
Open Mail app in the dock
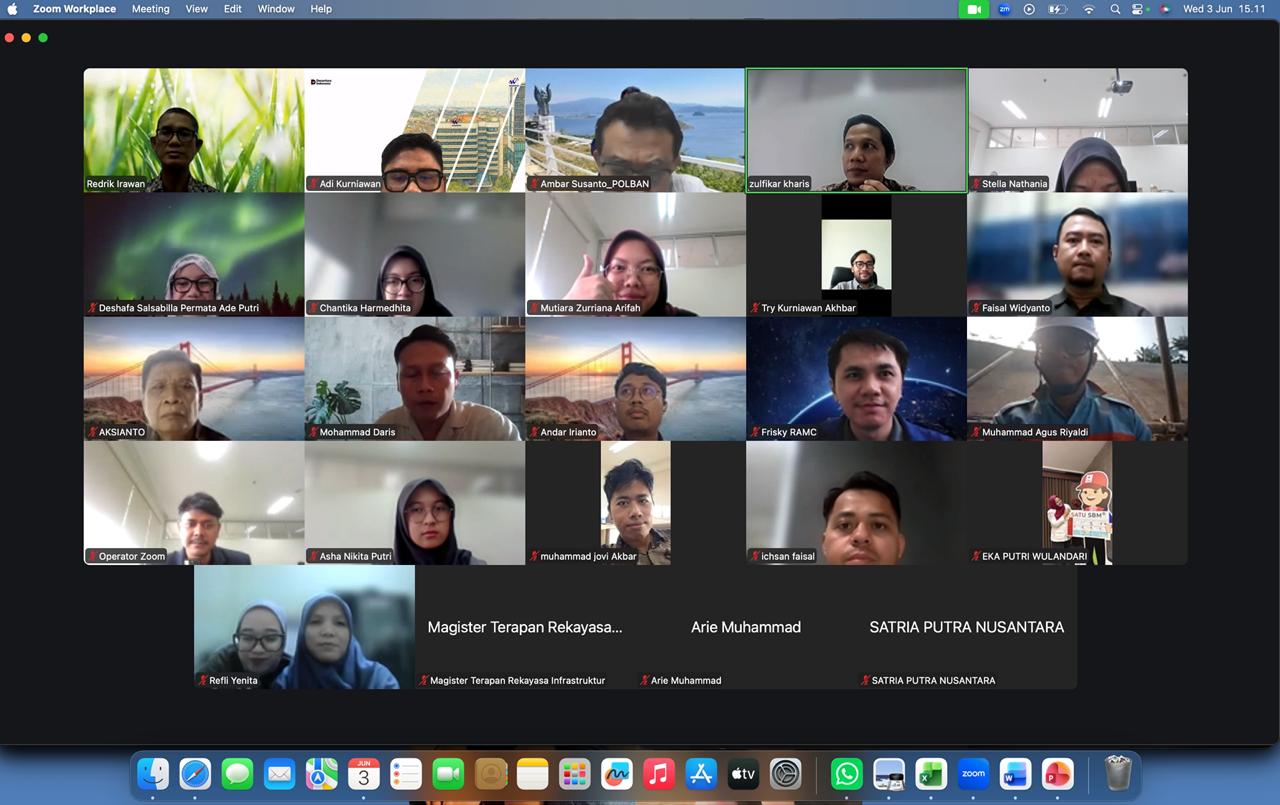tap(279, 774)
